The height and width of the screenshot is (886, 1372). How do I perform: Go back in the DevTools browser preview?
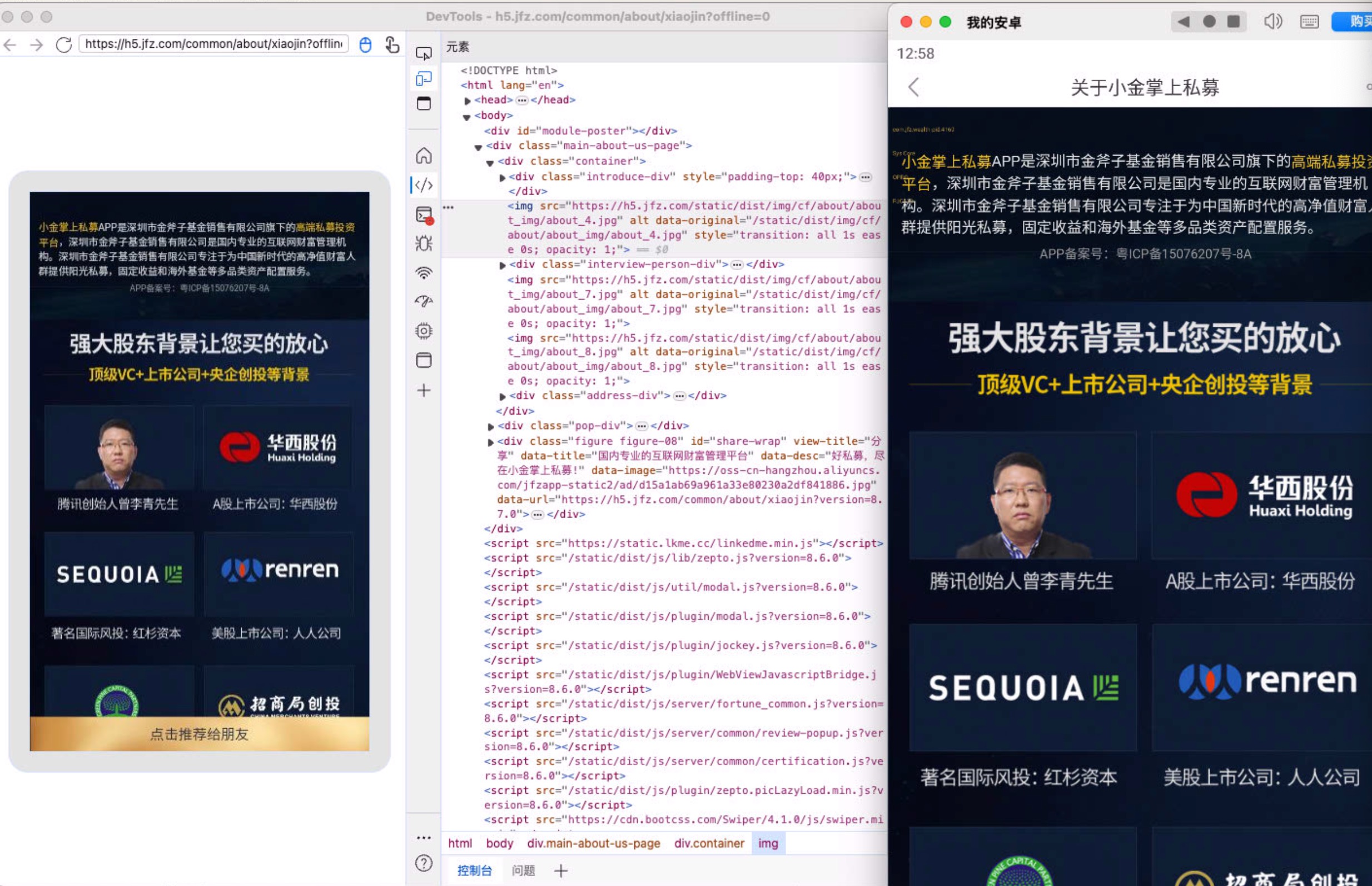pos(10,44)
